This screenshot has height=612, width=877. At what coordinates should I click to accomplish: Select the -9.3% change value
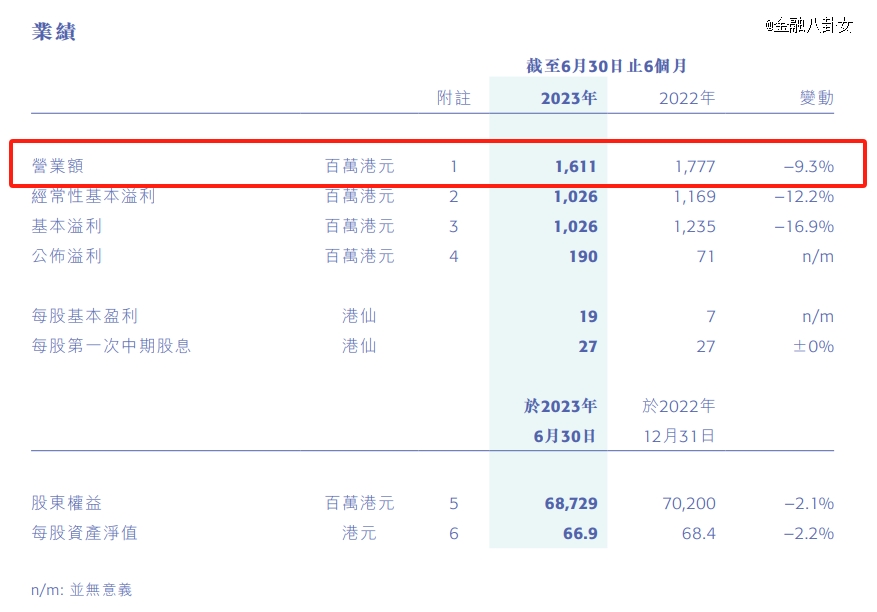[811, 166]
